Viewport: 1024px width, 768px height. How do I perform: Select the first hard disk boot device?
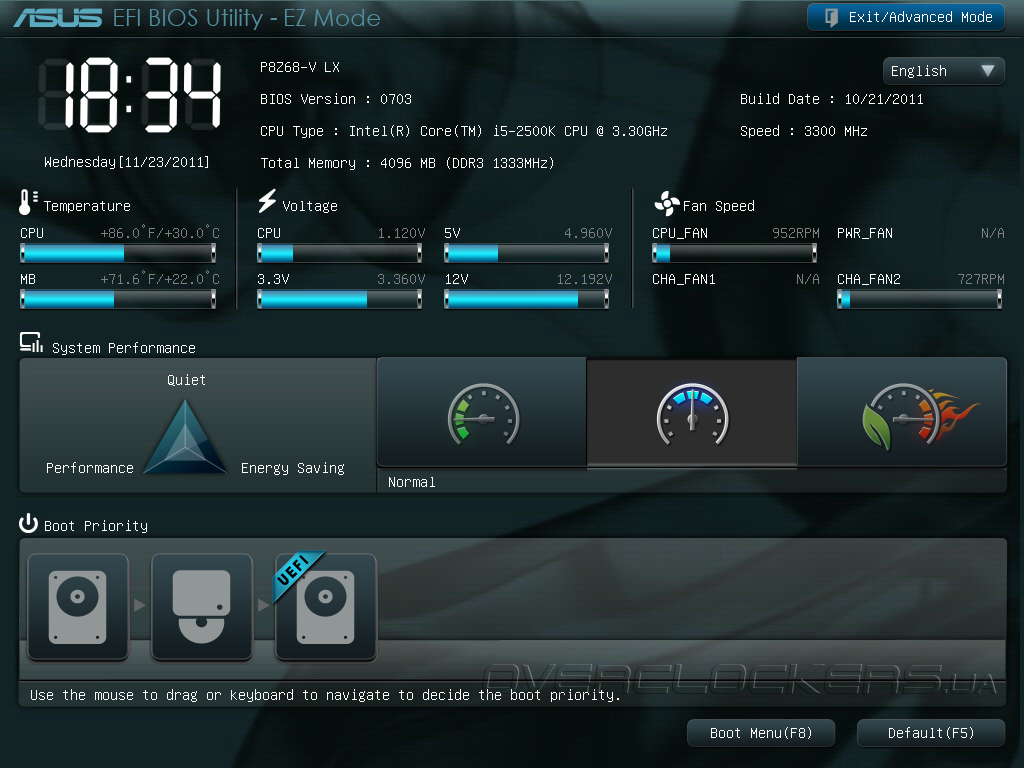(x=78, y=606)
